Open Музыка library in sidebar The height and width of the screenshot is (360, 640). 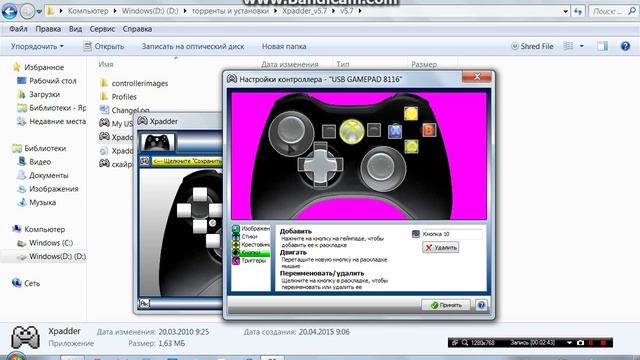pos(42,202)
